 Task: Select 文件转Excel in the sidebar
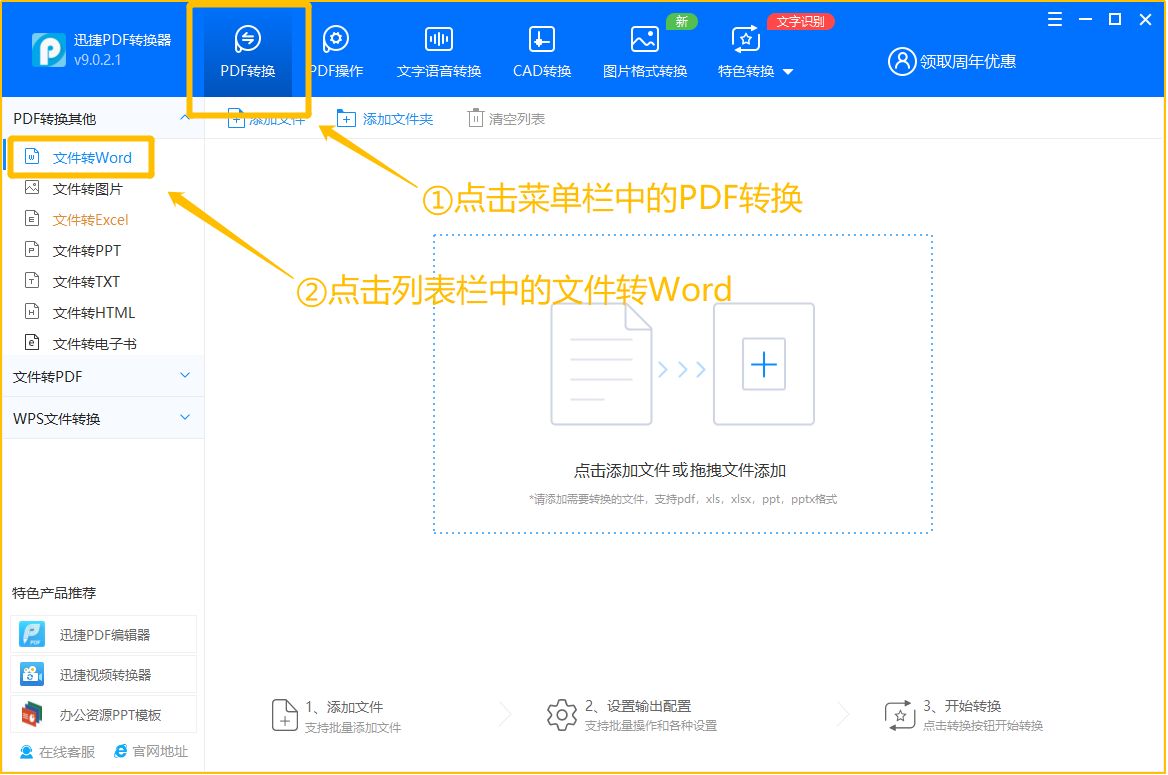(x=90, y=220)
